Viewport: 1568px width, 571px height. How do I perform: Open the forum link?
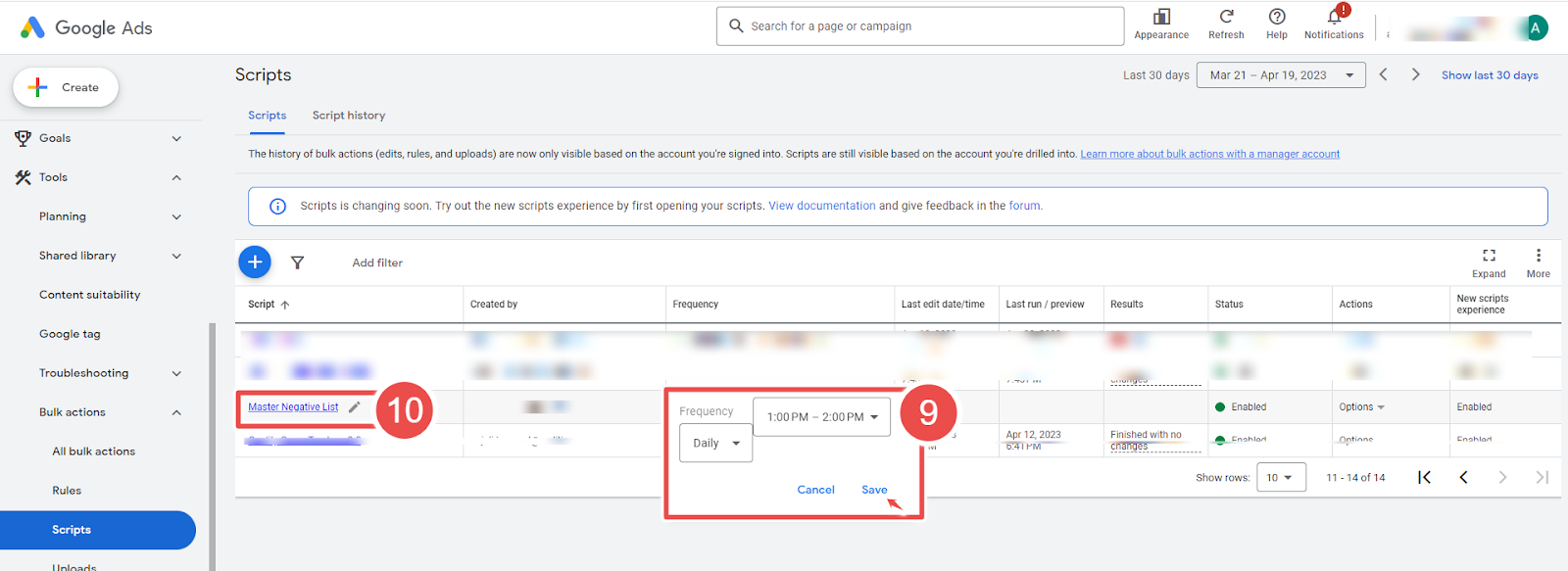1025,206
